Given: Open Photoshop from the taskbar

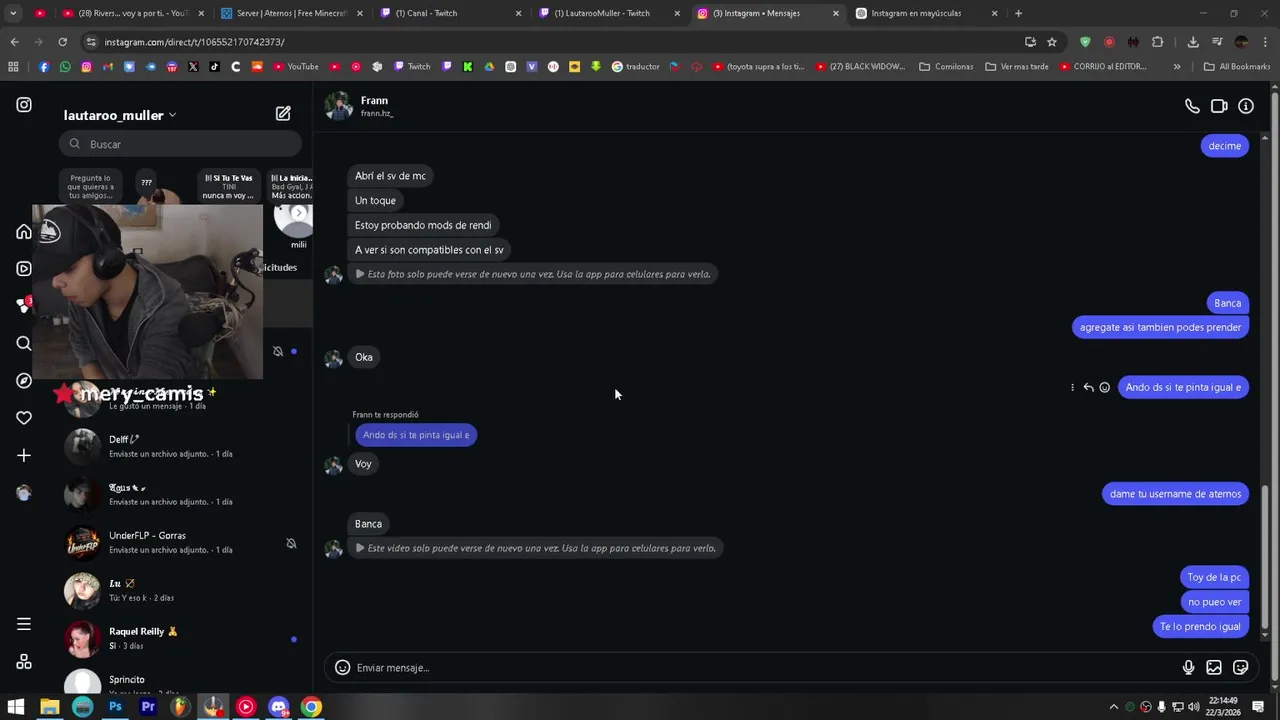Looking at the screenshot, I should (115, 707).
